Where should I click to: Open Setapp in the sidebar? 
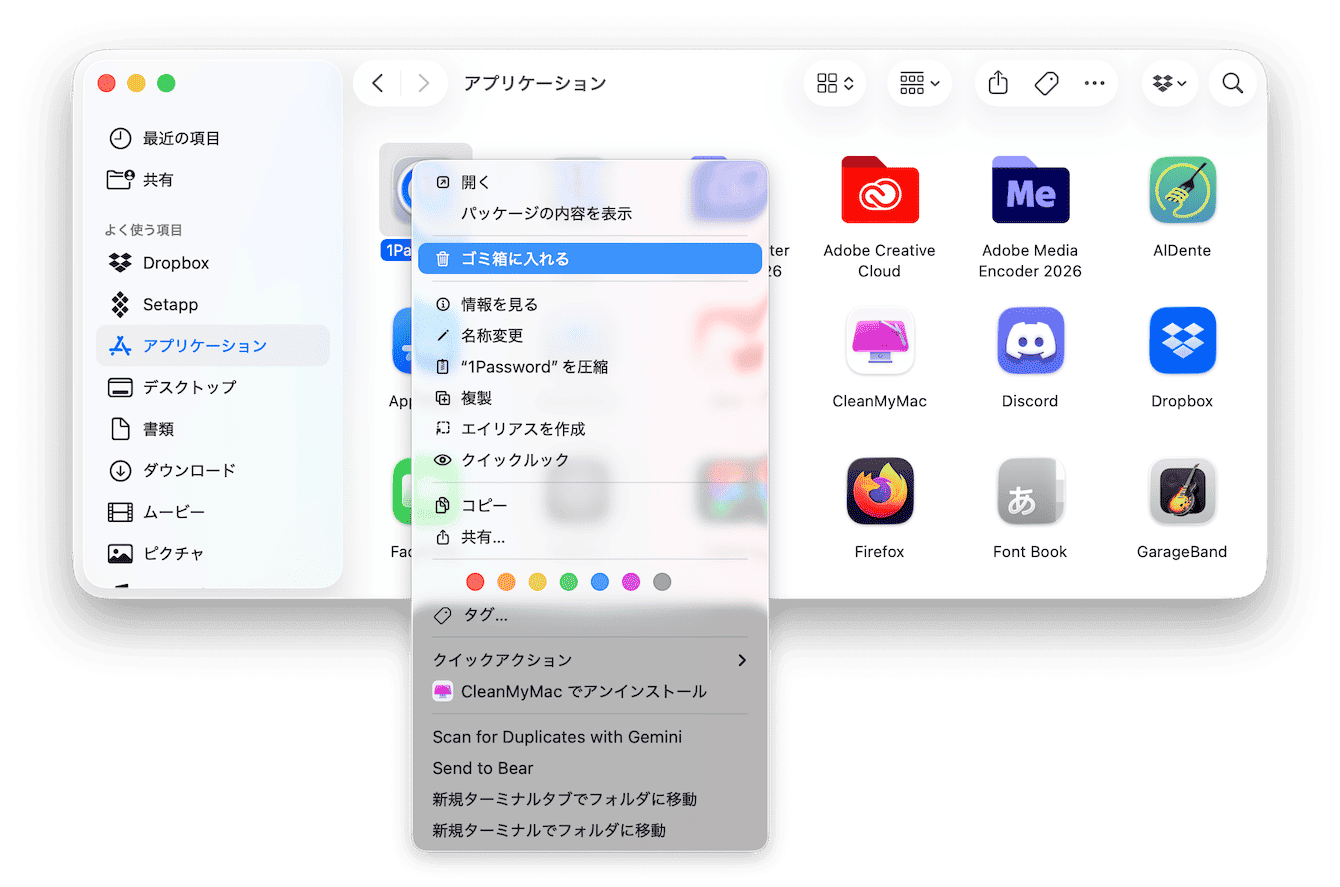pos(213,304)
